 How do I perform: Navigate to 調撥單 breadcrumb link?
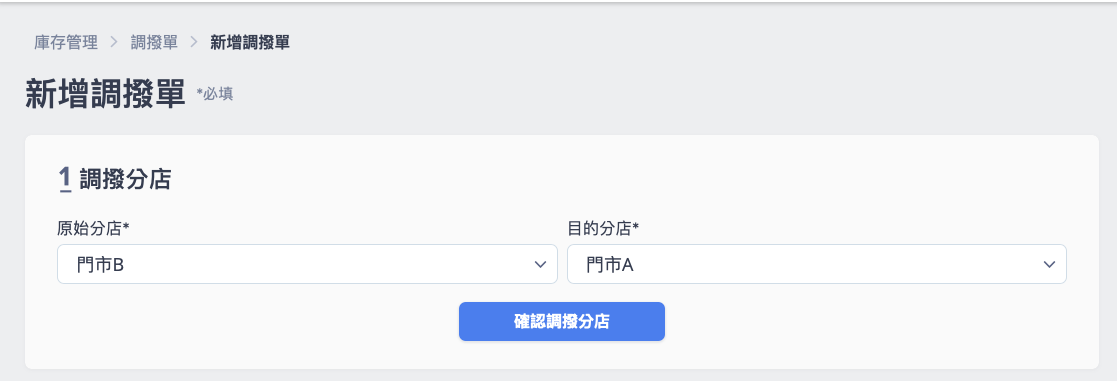[x=154, y=43]
